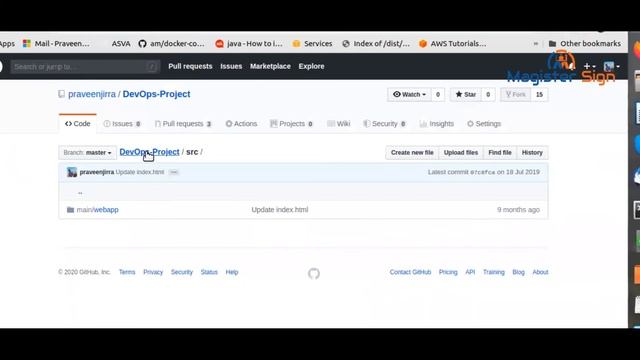Switch to the Insights tab
The image size is (640, 360).
(x=437, y=124)
